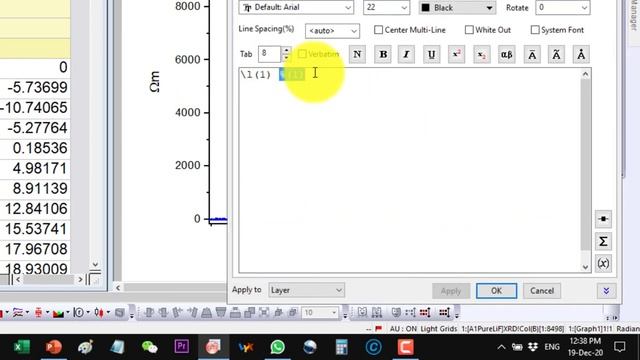640x360 pixels.
Task: Click the 8000 axis tick label
Action: [188, 6]
